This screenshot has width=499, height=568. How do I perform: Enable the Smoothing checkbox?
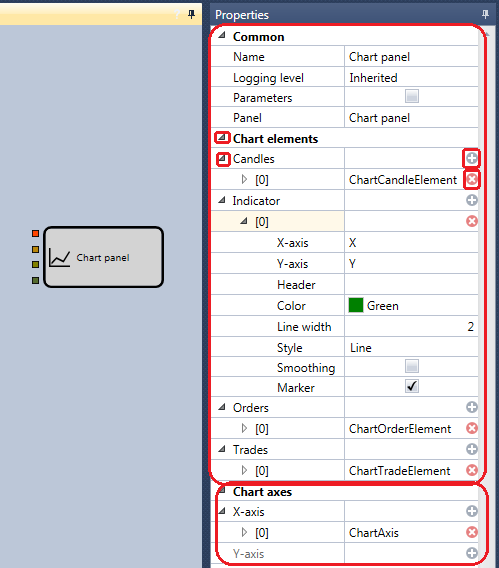[412, 366]
